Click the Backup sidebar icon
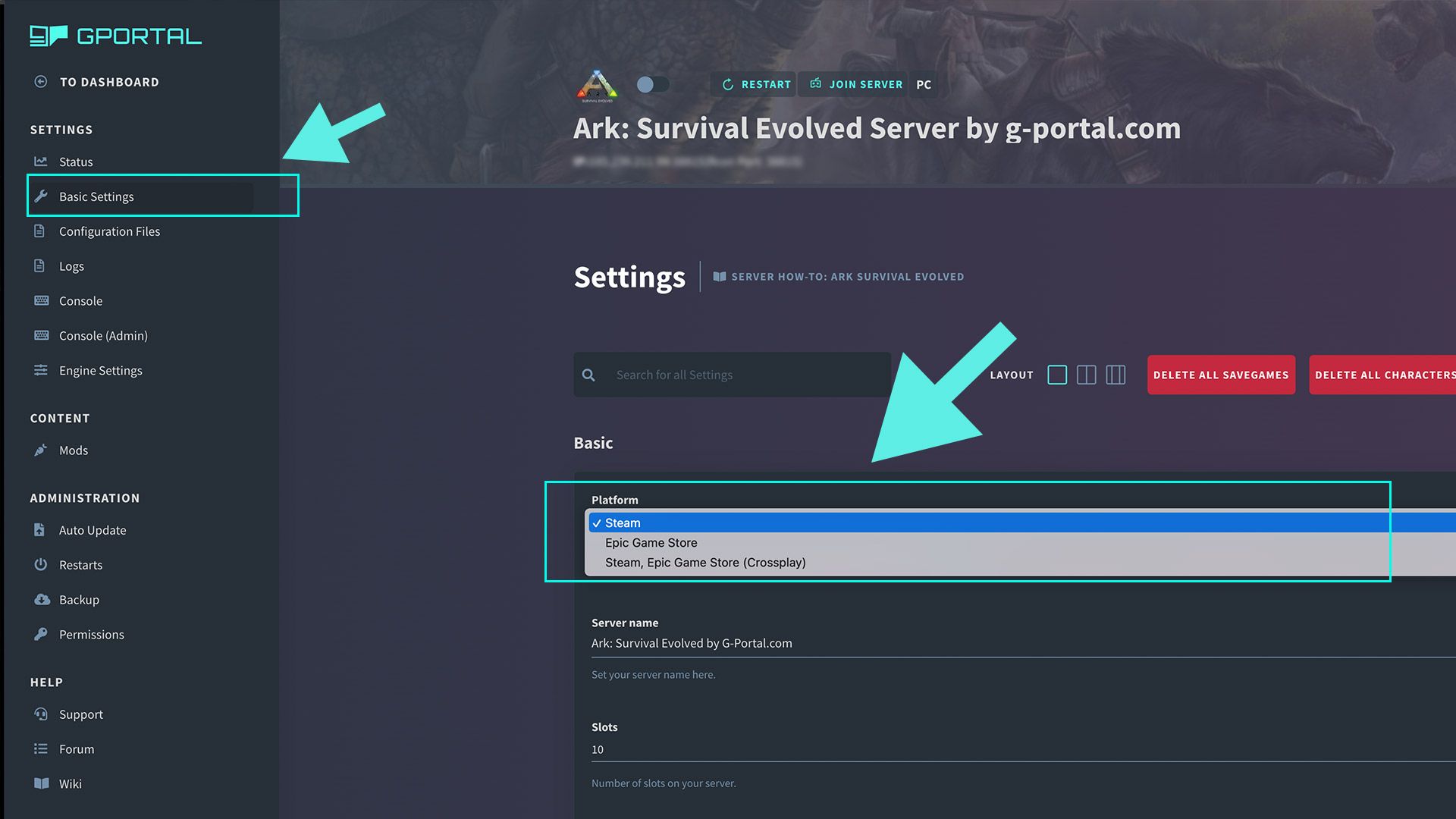This screenshot has width=1456, height=819. [x=40, y=599]
